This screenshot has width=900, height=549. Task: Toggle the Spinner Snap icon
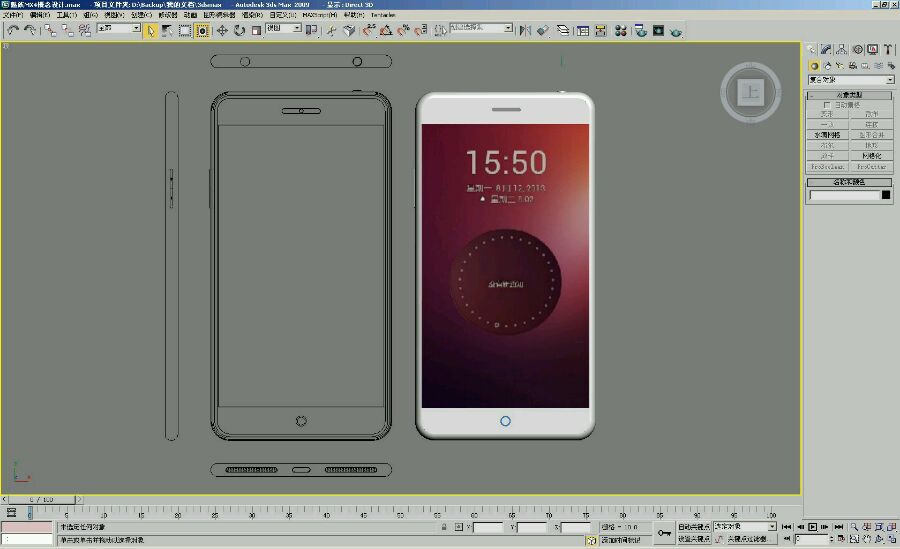(421, 30)
